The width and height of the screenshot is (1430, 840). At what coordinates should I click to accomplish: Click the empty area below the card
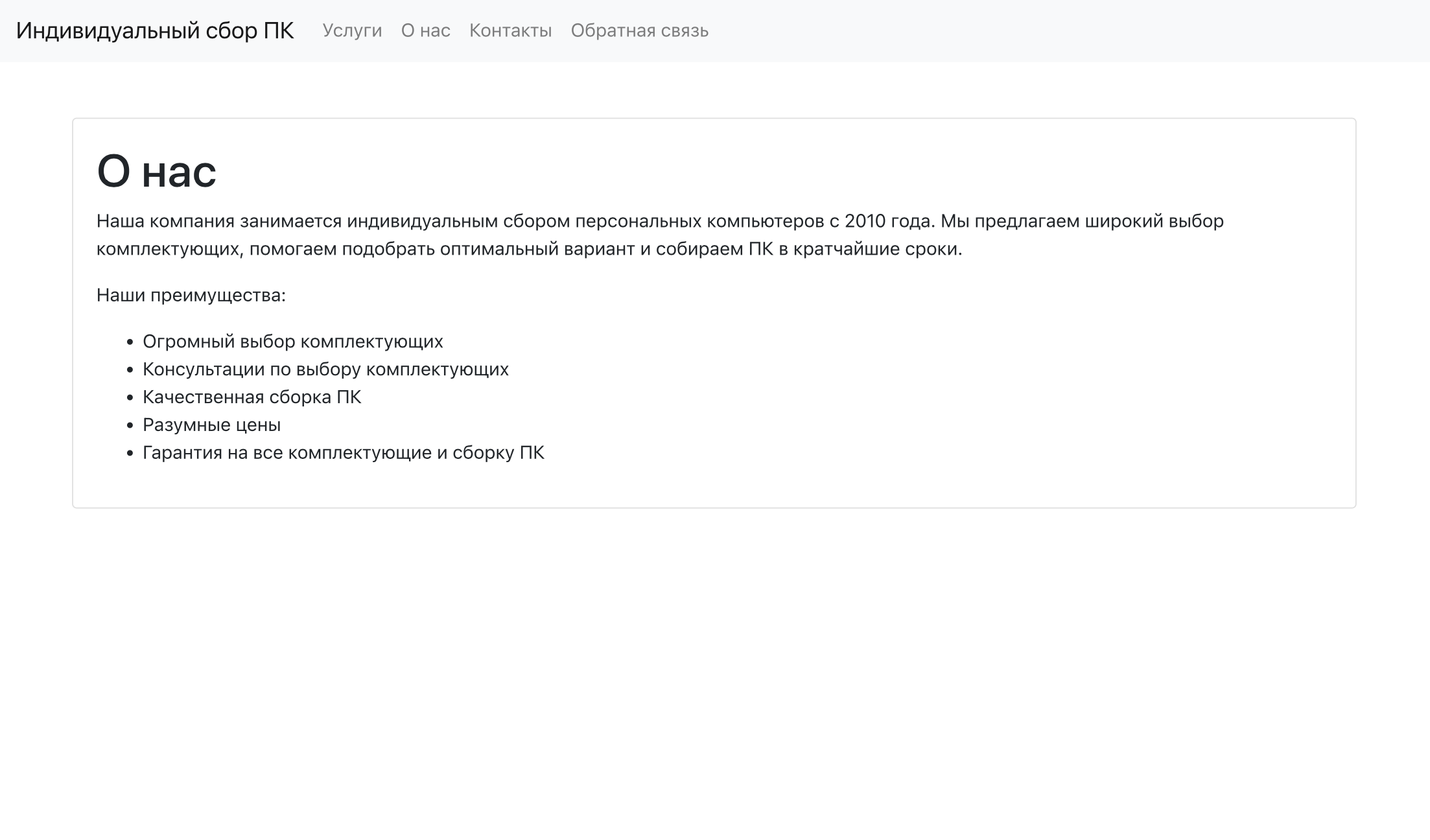(x=713, y=648)
